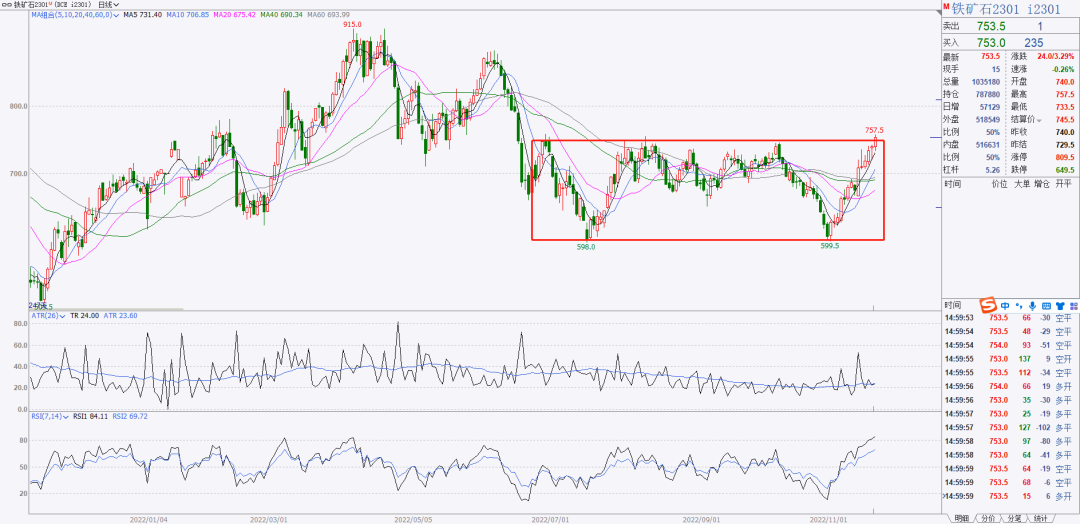The image size is (1080, 524).
Task: Toggle Sogou Chinese mode 中 icon
Action: [1006, 305]
